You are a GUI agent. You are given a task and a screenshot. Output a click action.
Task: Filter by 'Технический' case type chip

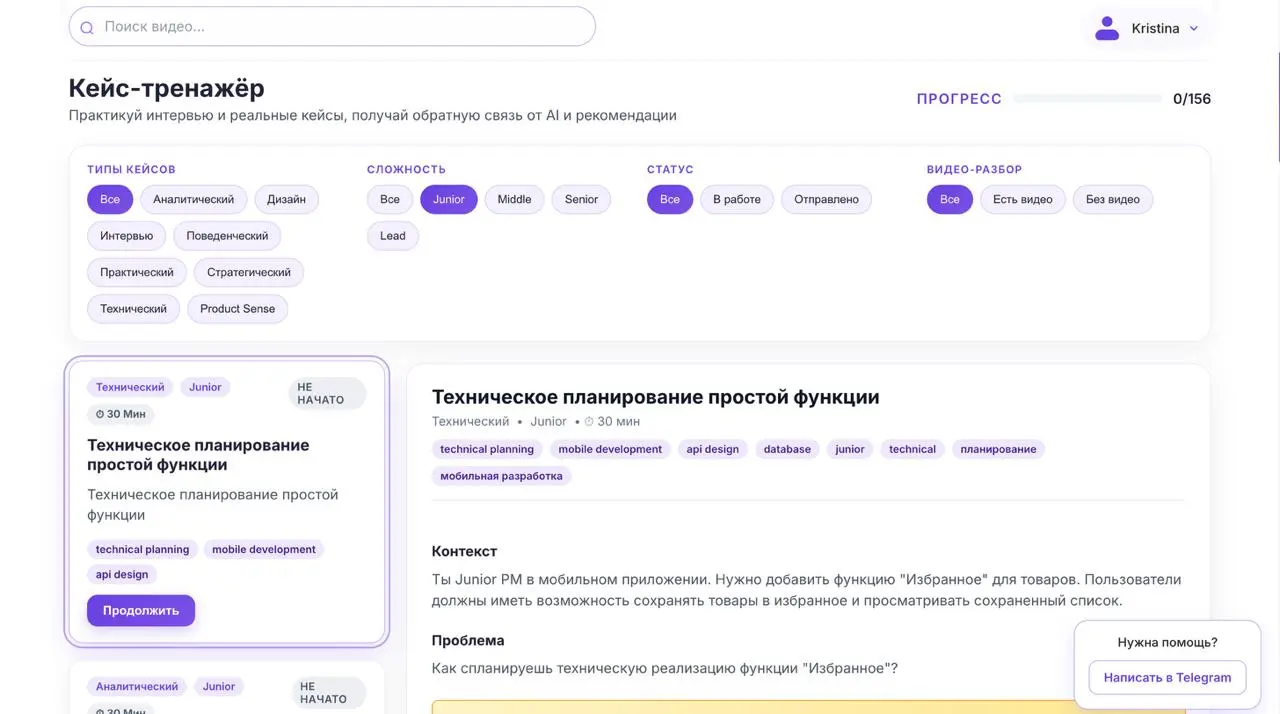(133, 309)
